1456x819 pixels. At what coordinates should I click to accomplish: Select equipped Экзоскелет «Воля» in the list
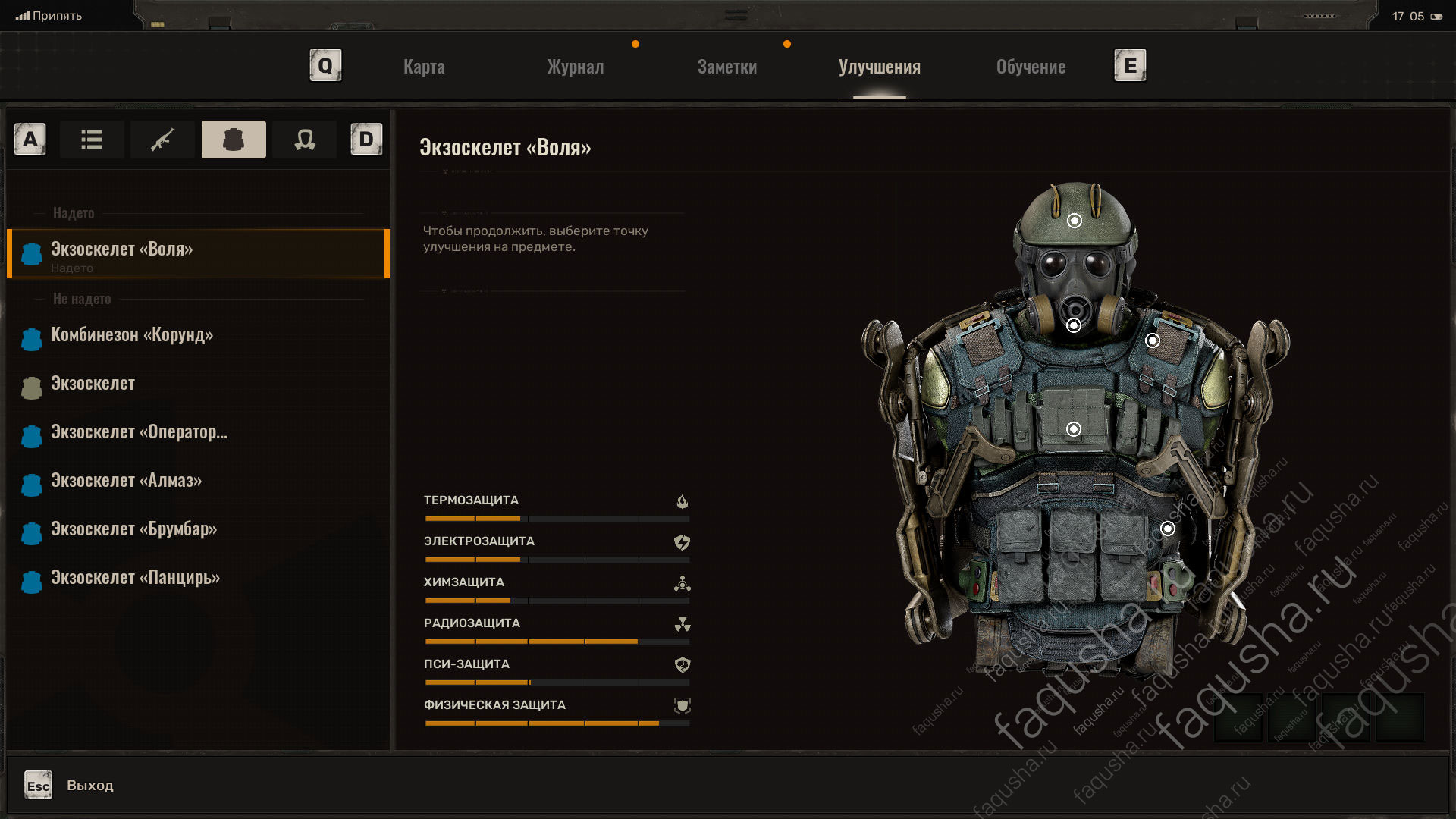pos(198,254)
